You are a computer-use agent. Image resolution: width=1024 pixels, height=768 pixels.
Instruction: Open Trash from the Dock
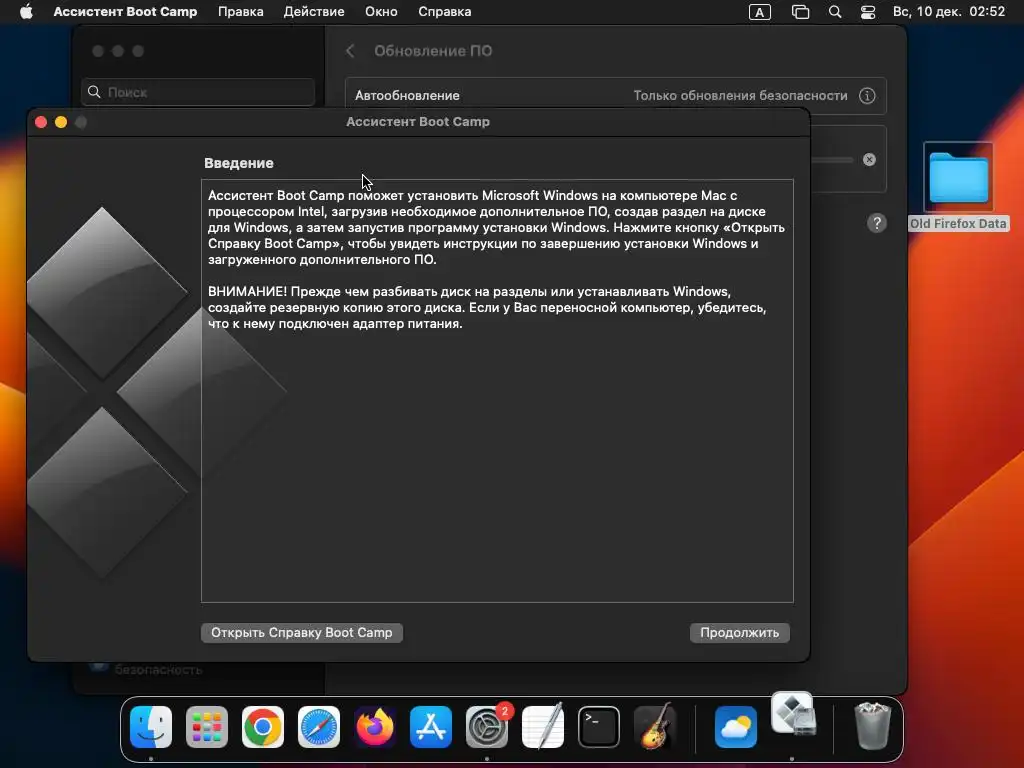pos(872,726)
